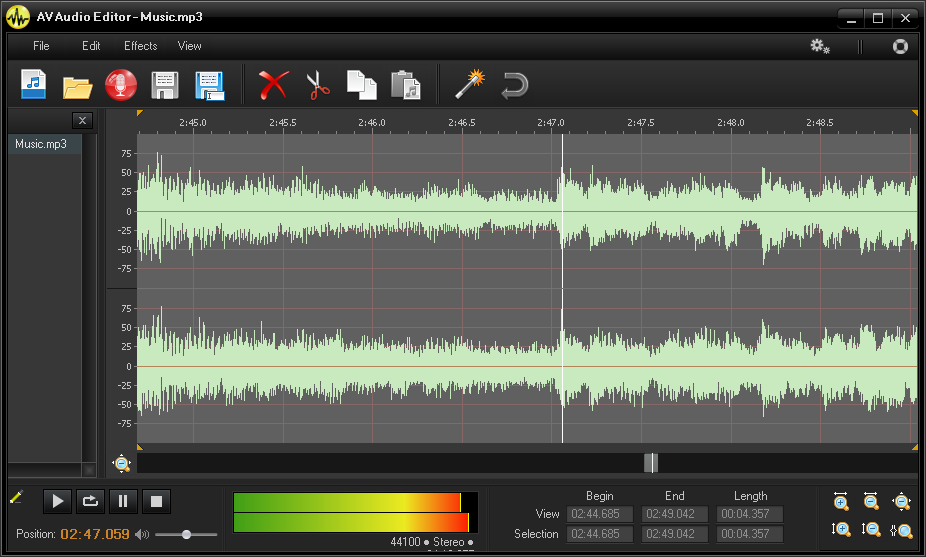
Task: Zoom to selection icon
Action: click(901, 530)
